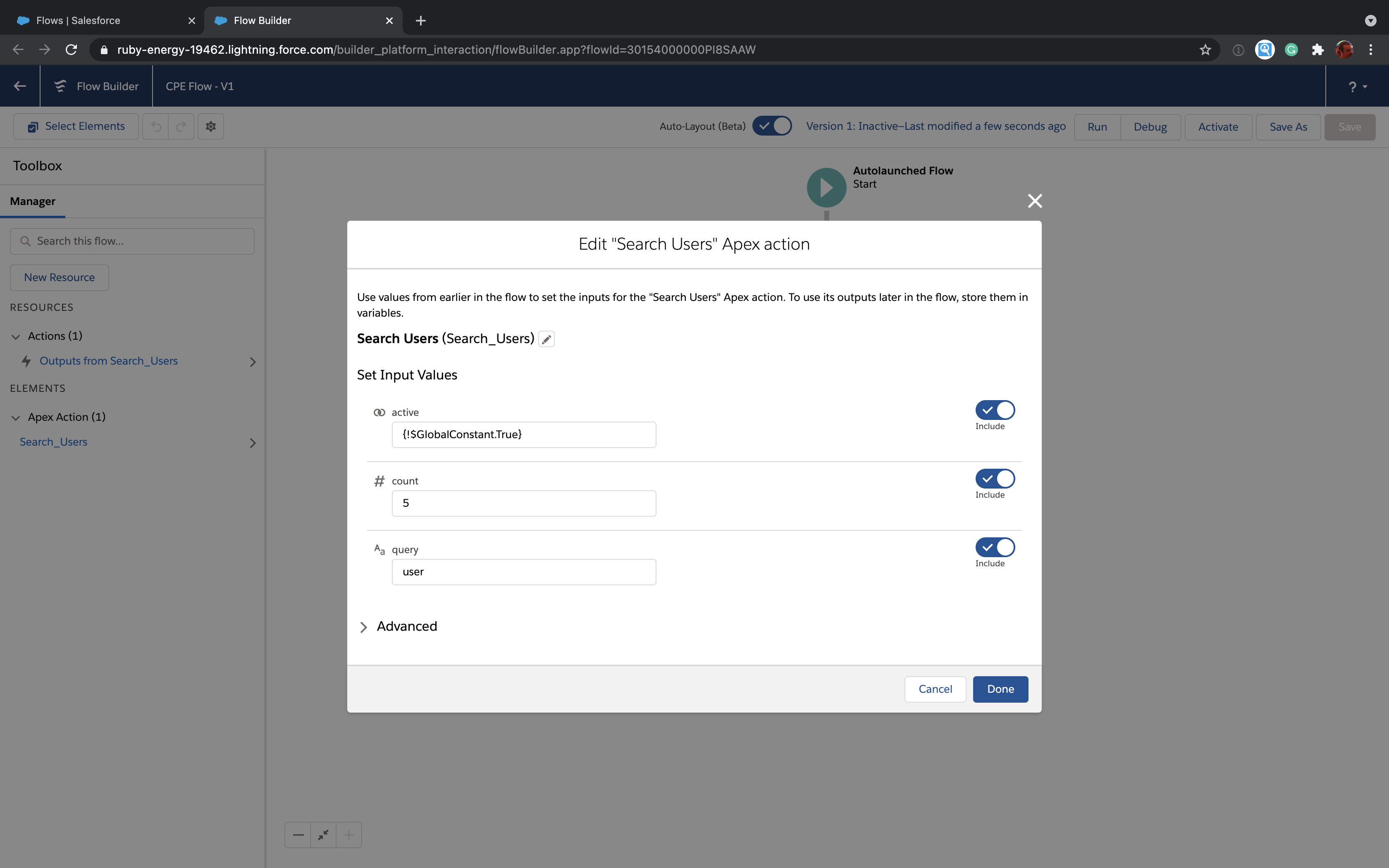Open the Search_Users element link
Viewport: 1389px width, 868px height.
point(53,442)
